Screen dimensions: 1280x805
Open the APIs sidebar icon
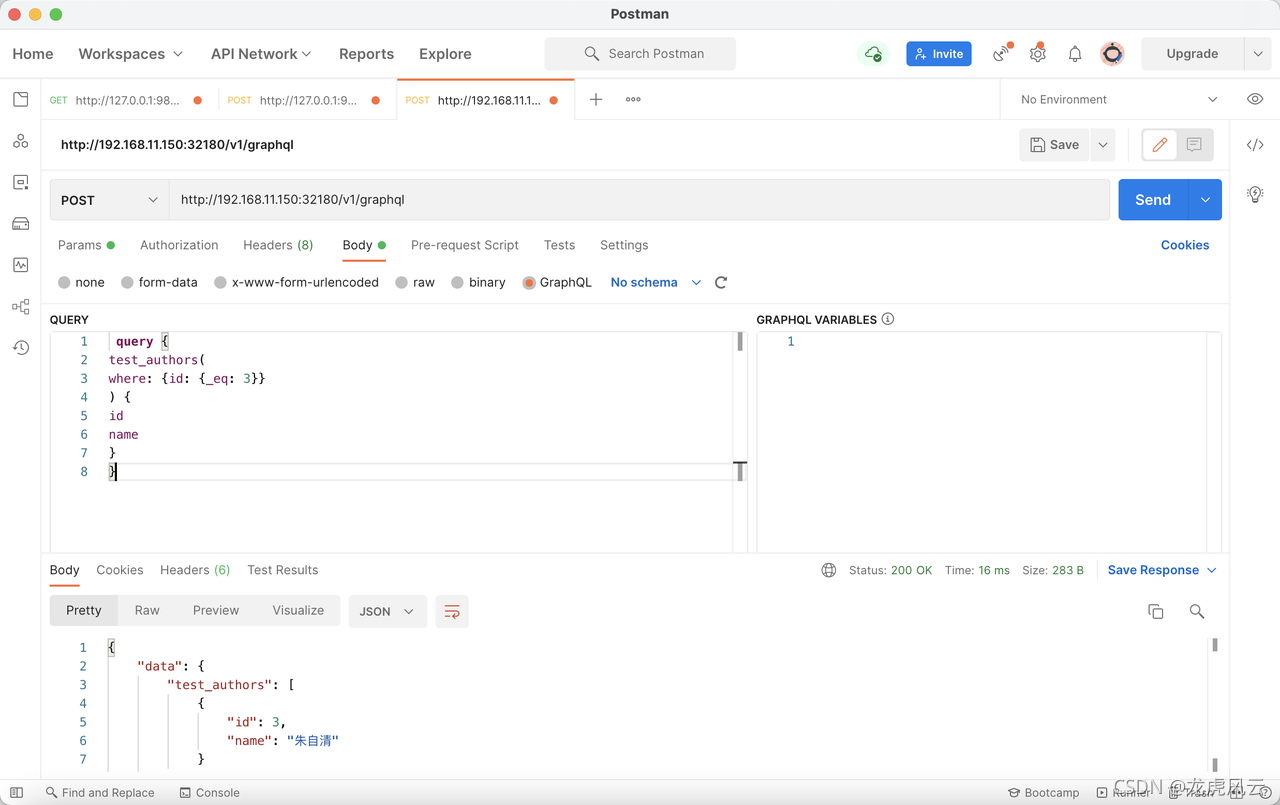[21, 141]
